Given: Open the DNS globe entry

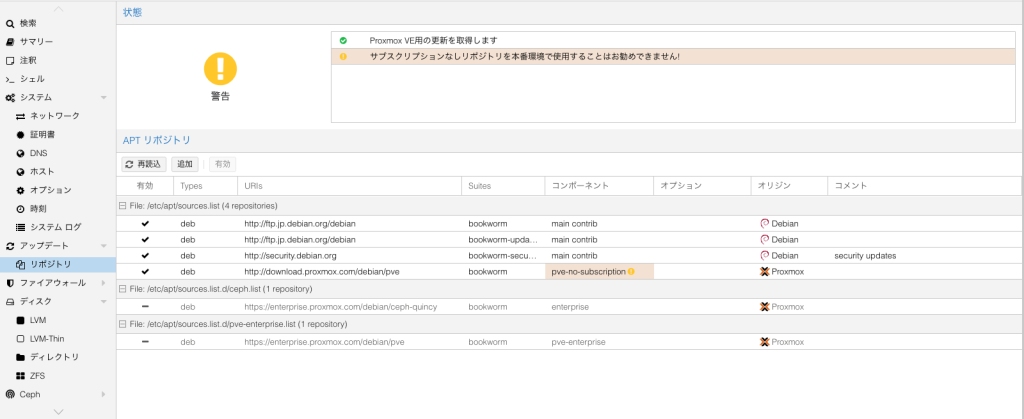Looking at the screenshot, I should click(x=20, y=153).
